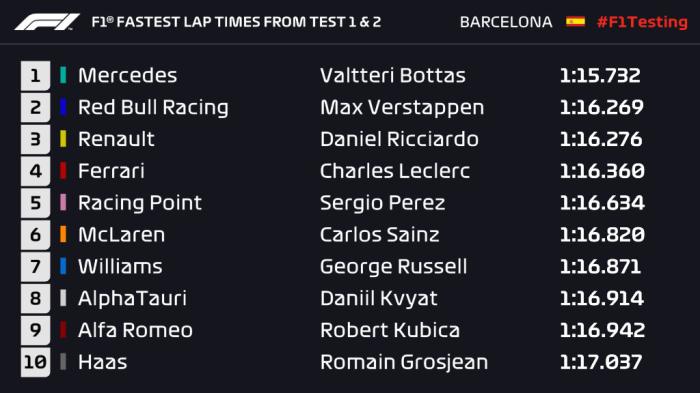The image size is (700, 393).
Task: Open the #F1Testing hashtag
Action: coord(642,21)
